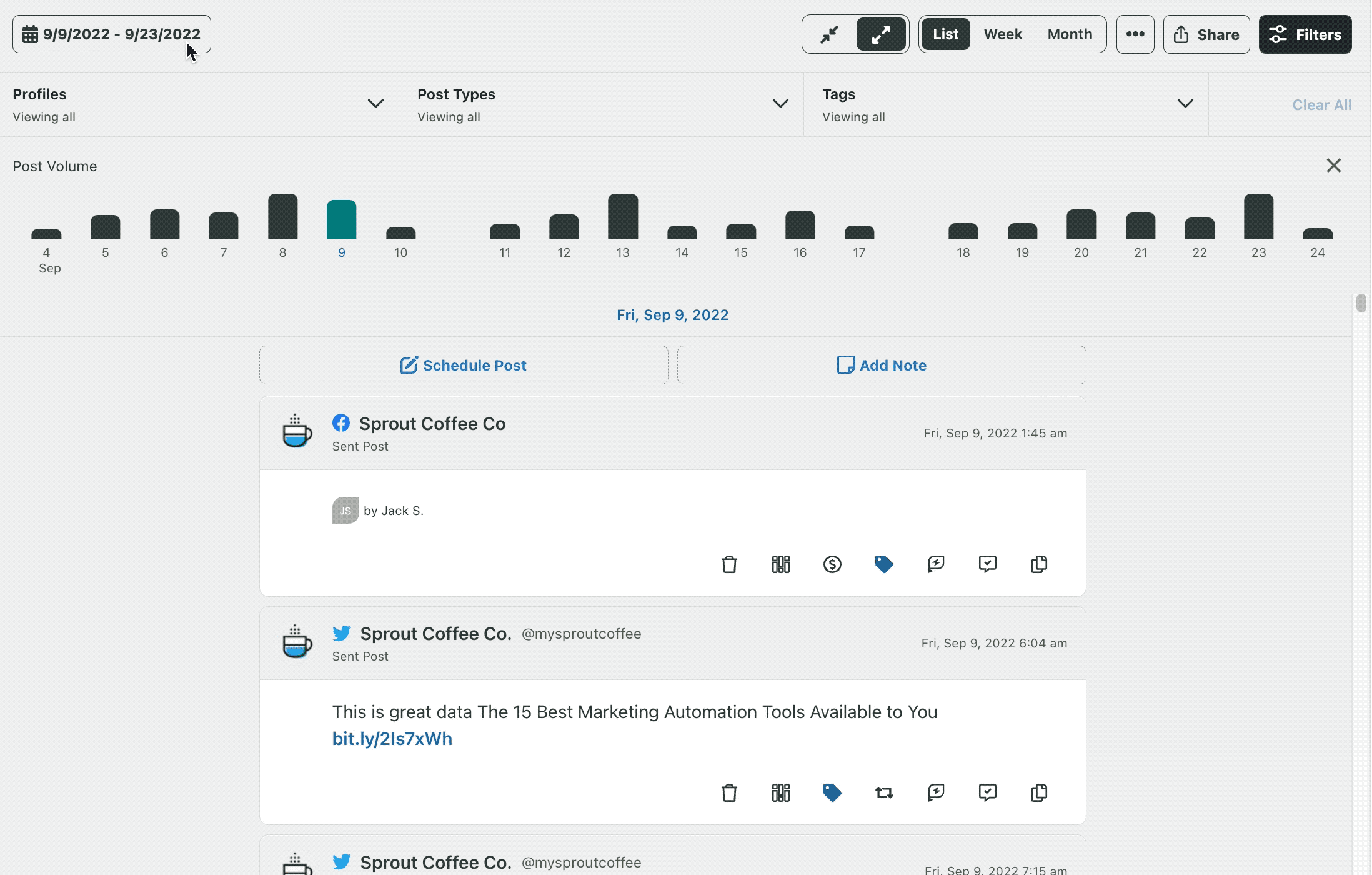Expand the Profiles filter dropdown
This screenshot has height=875, width=1372.
(x=199, y=104)
